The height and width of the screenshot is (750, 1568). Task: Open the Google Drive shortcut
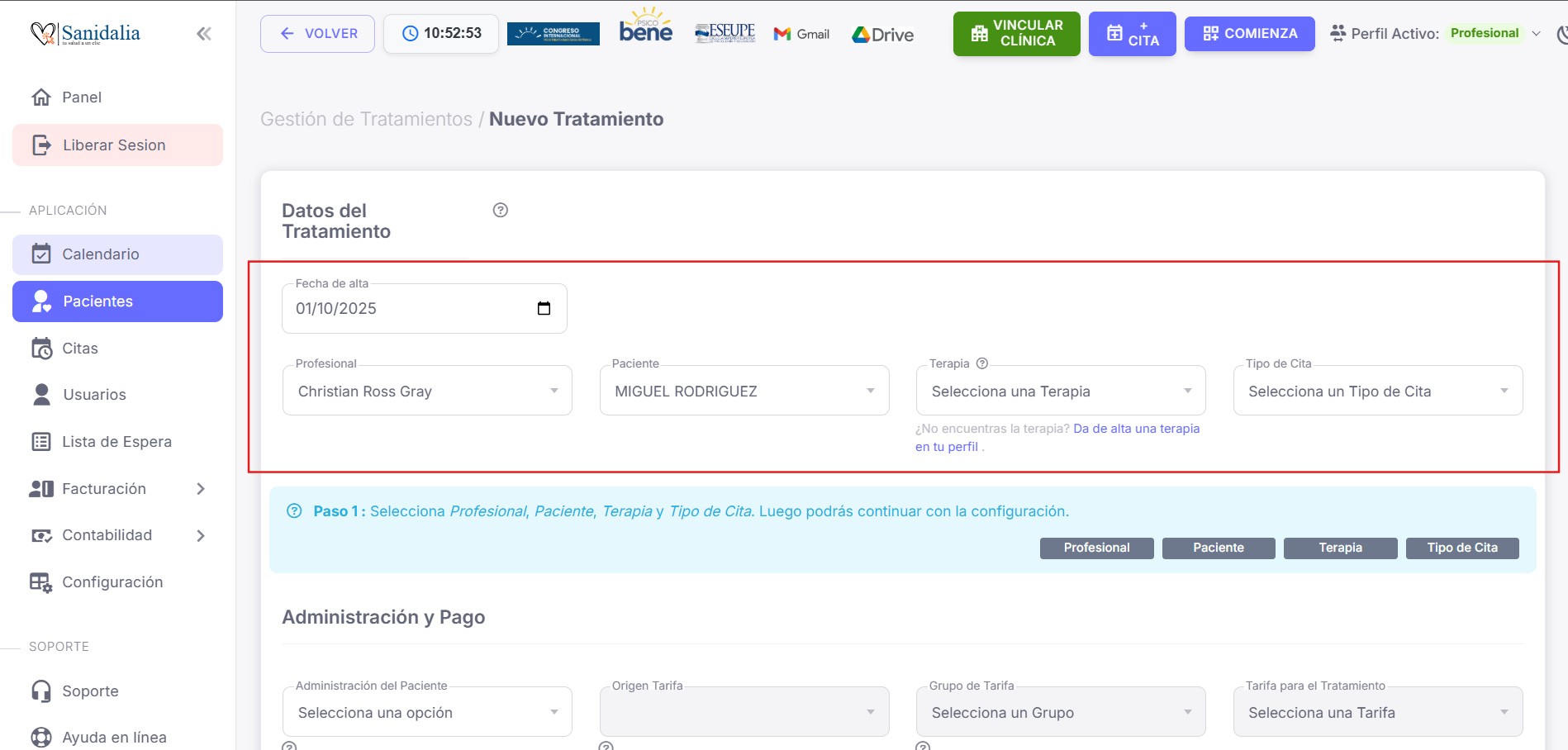pos(883,35)
